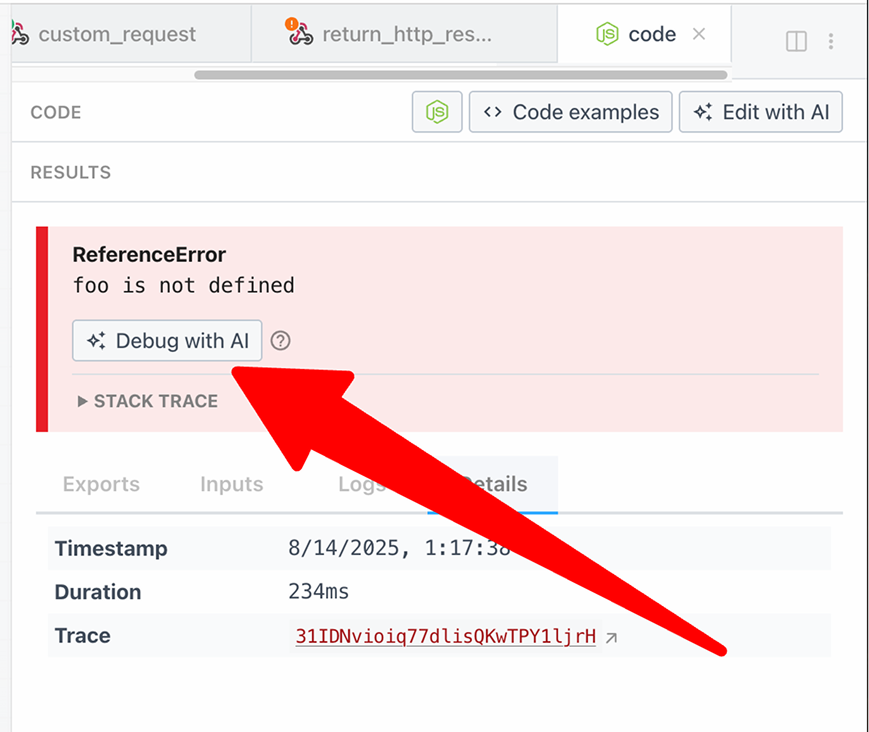
Task: Click the external link arrow beside Trace
Action: click(611, 638)
